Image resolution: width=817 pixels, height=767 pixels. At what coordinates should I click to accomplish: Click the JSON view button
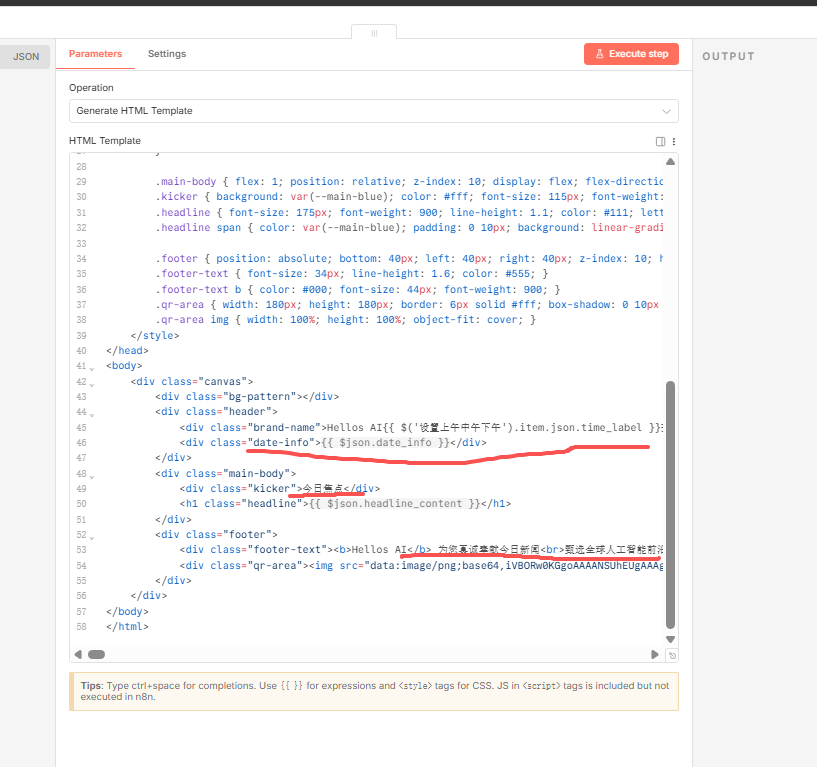(26, 57)
